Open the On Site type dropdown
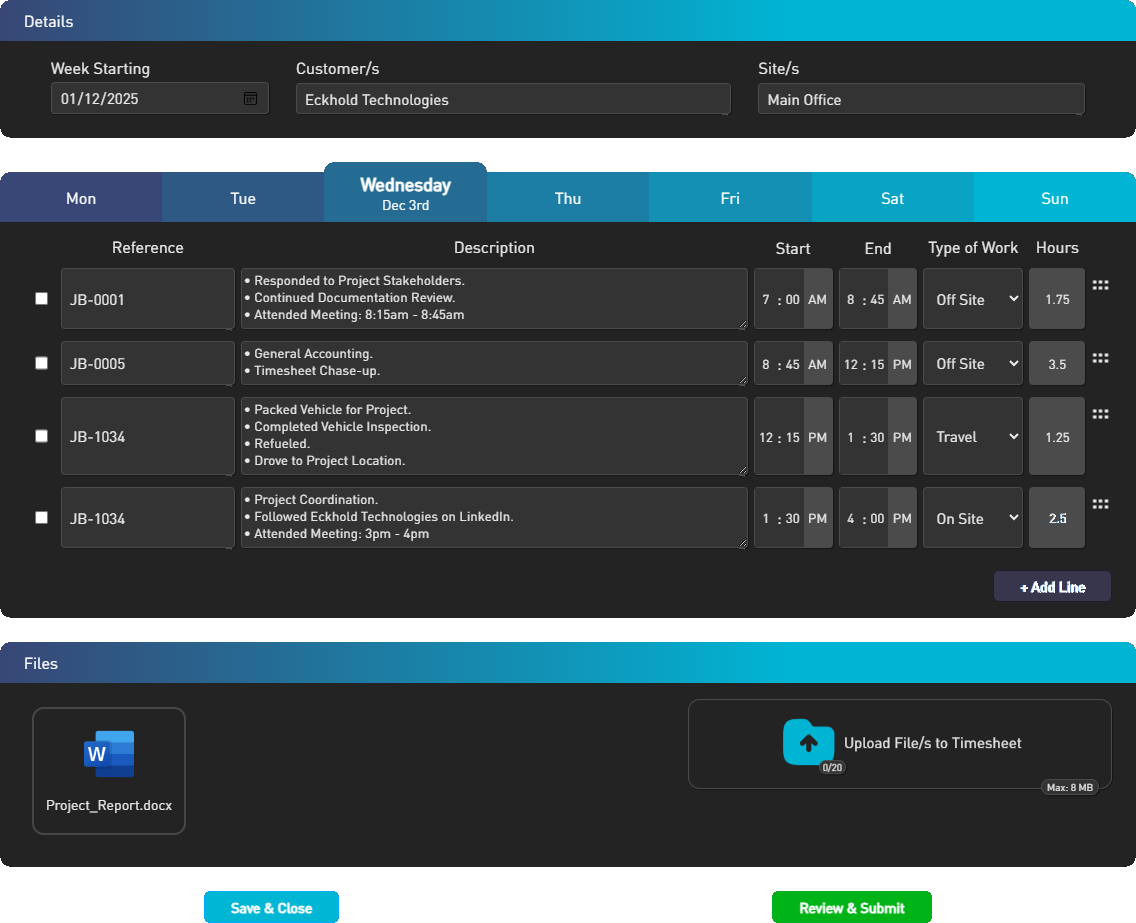1136x923 pixels. tap(972, 517)
